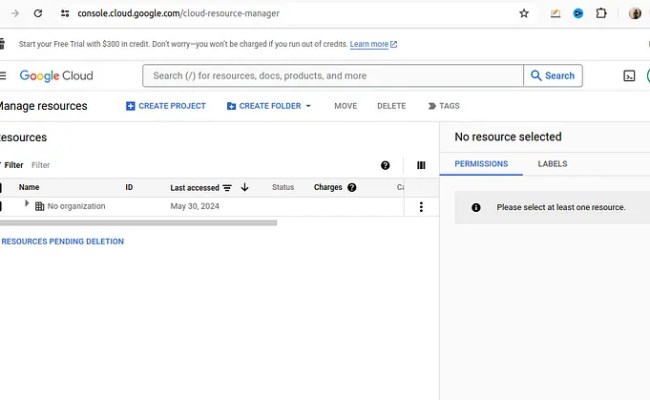Click the Delete button
This screenshot has width=650, height=400.
391,106
